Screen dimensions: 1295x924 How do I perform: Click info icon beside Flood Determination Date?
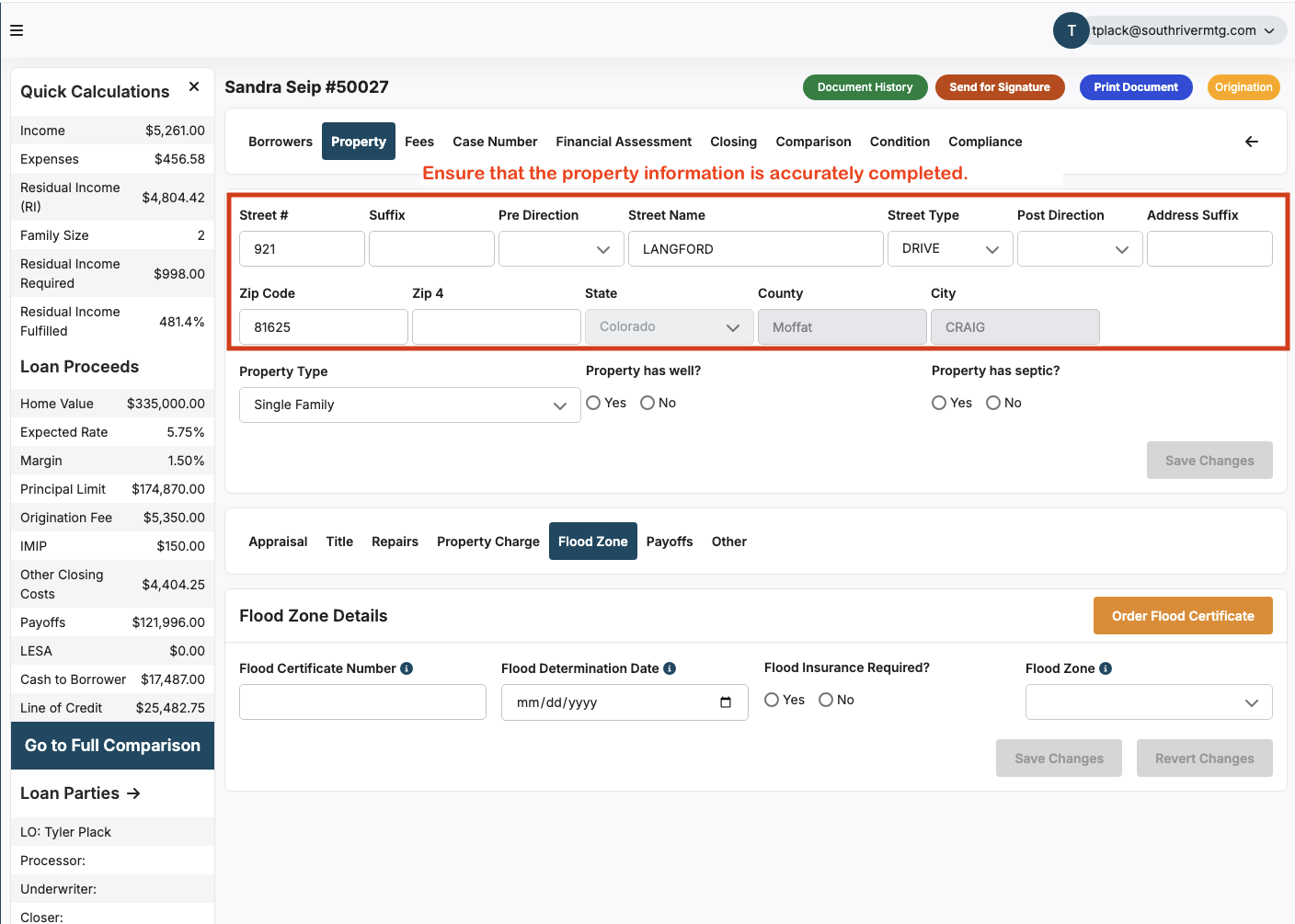tap(670, 668)
